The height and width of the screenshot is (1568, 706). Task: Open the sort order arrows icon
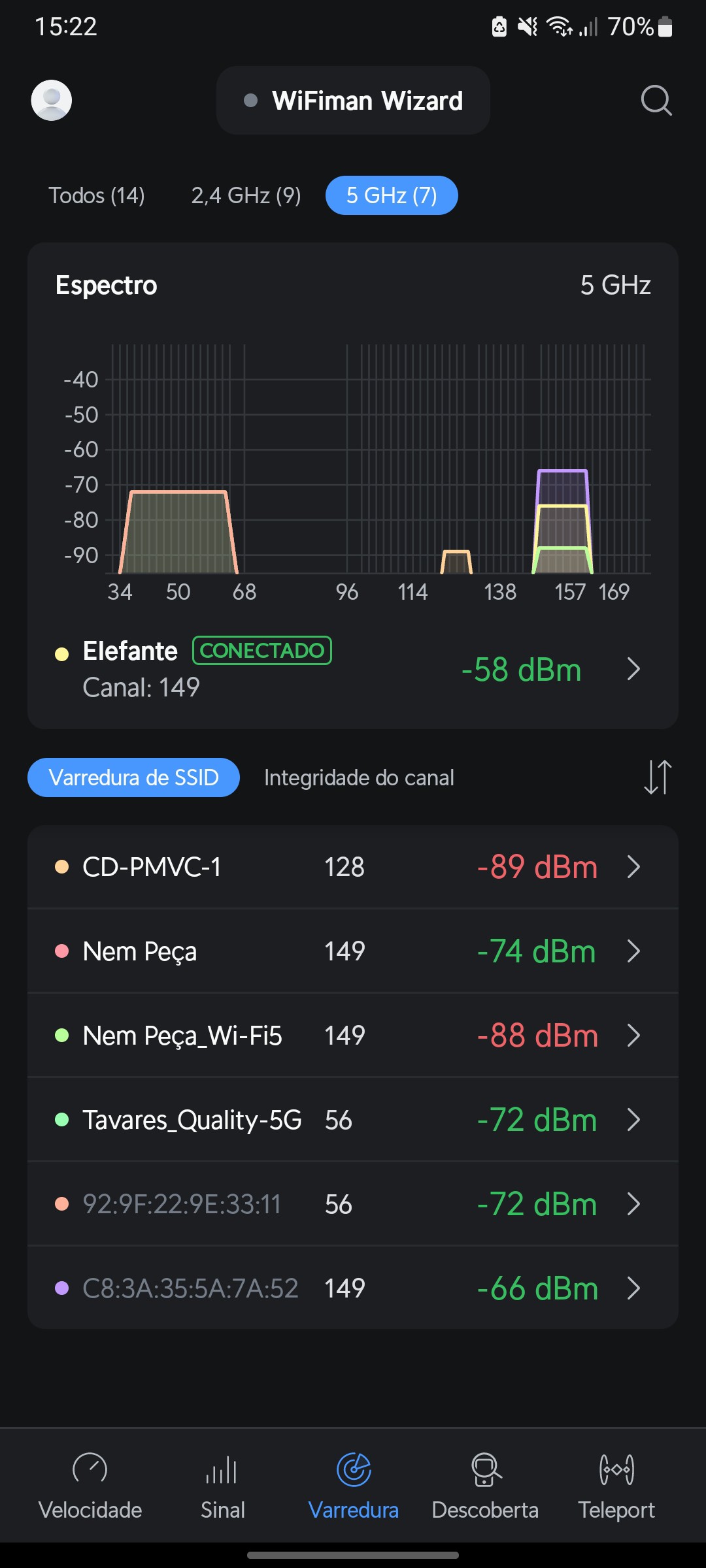657,777
